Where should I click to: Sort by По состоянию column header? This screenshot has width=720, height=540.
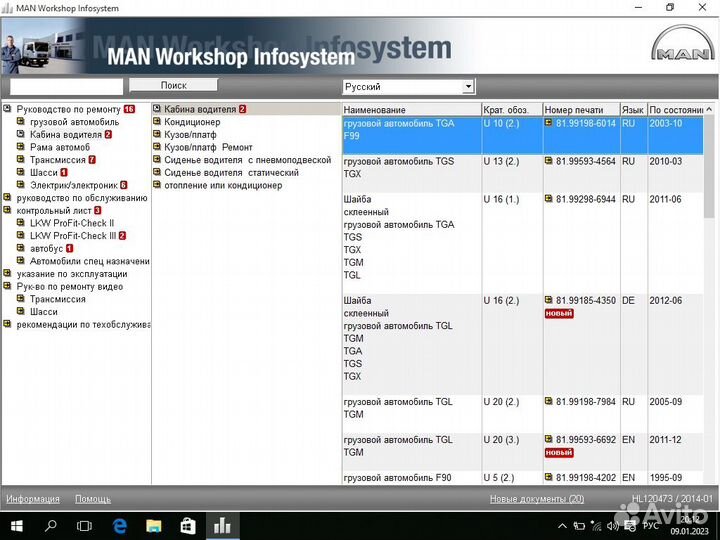point(675,110)
